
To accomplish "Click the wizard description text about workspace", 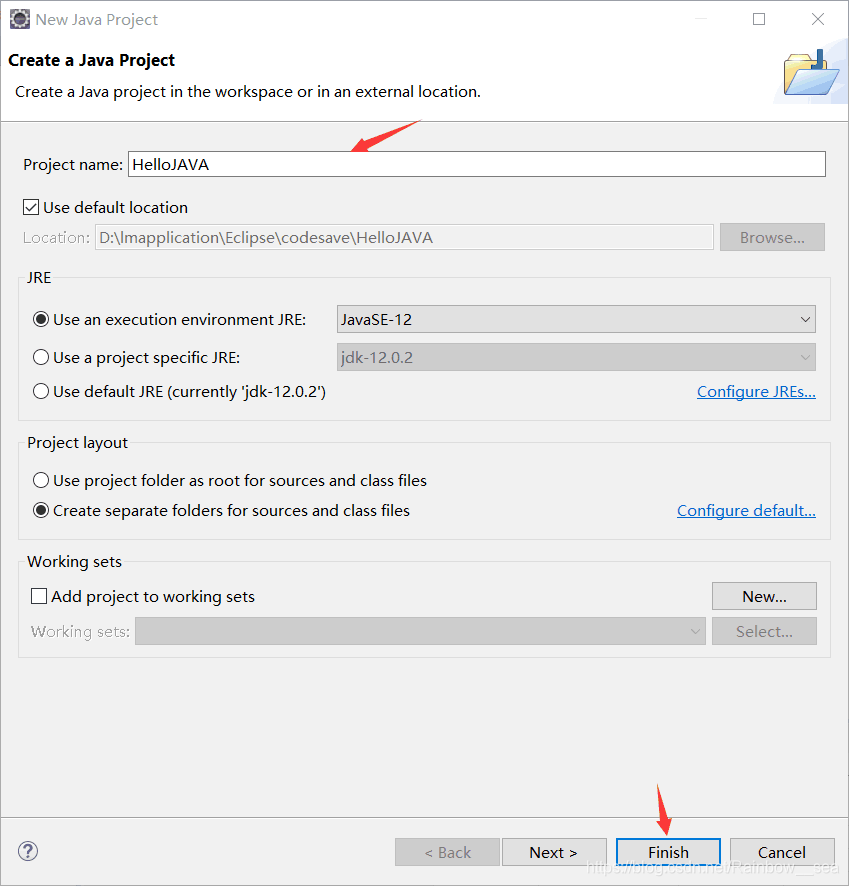I will click(x=248, y=92).
